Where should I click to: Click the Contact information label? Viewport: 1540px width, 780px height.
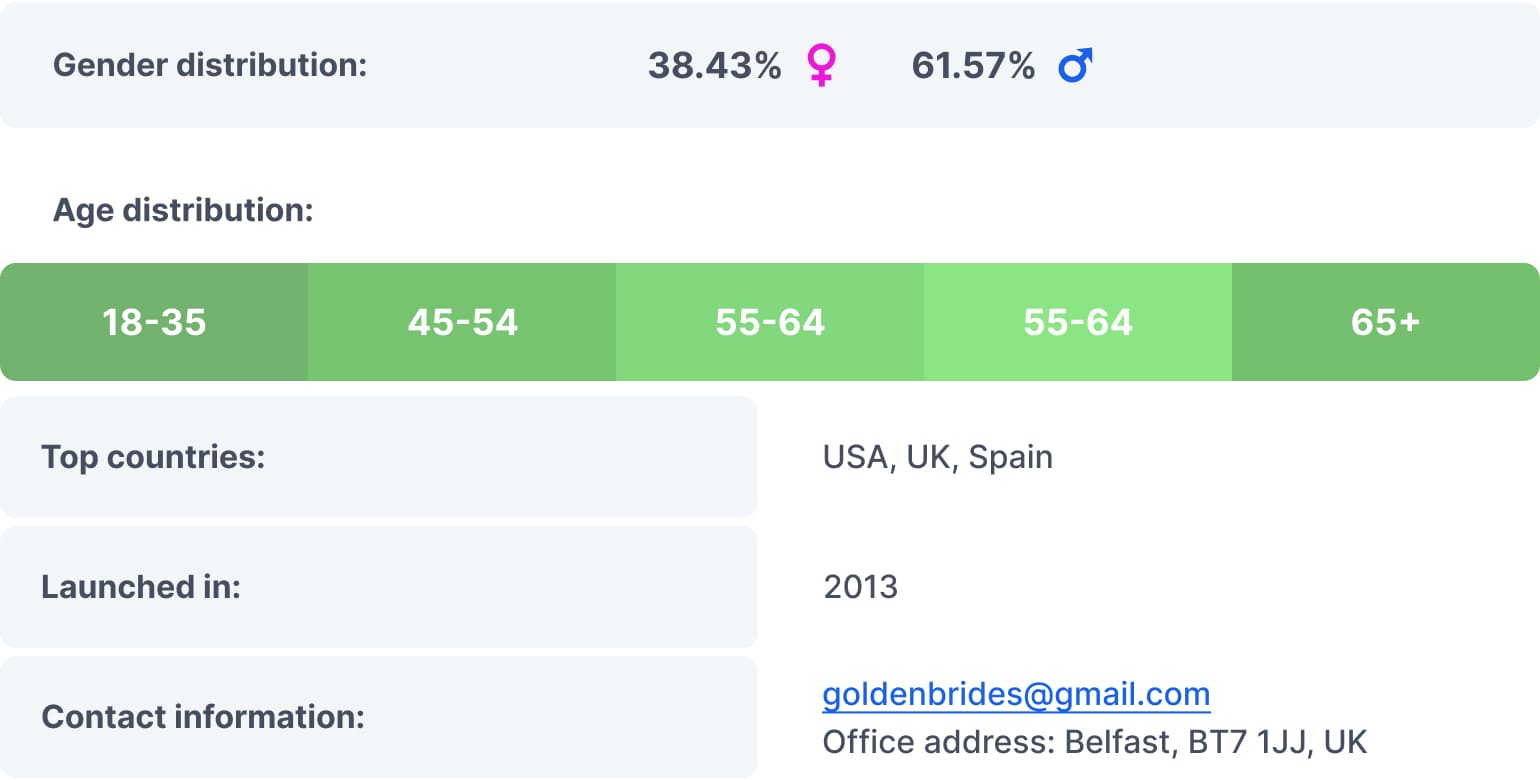click(203, 717)
